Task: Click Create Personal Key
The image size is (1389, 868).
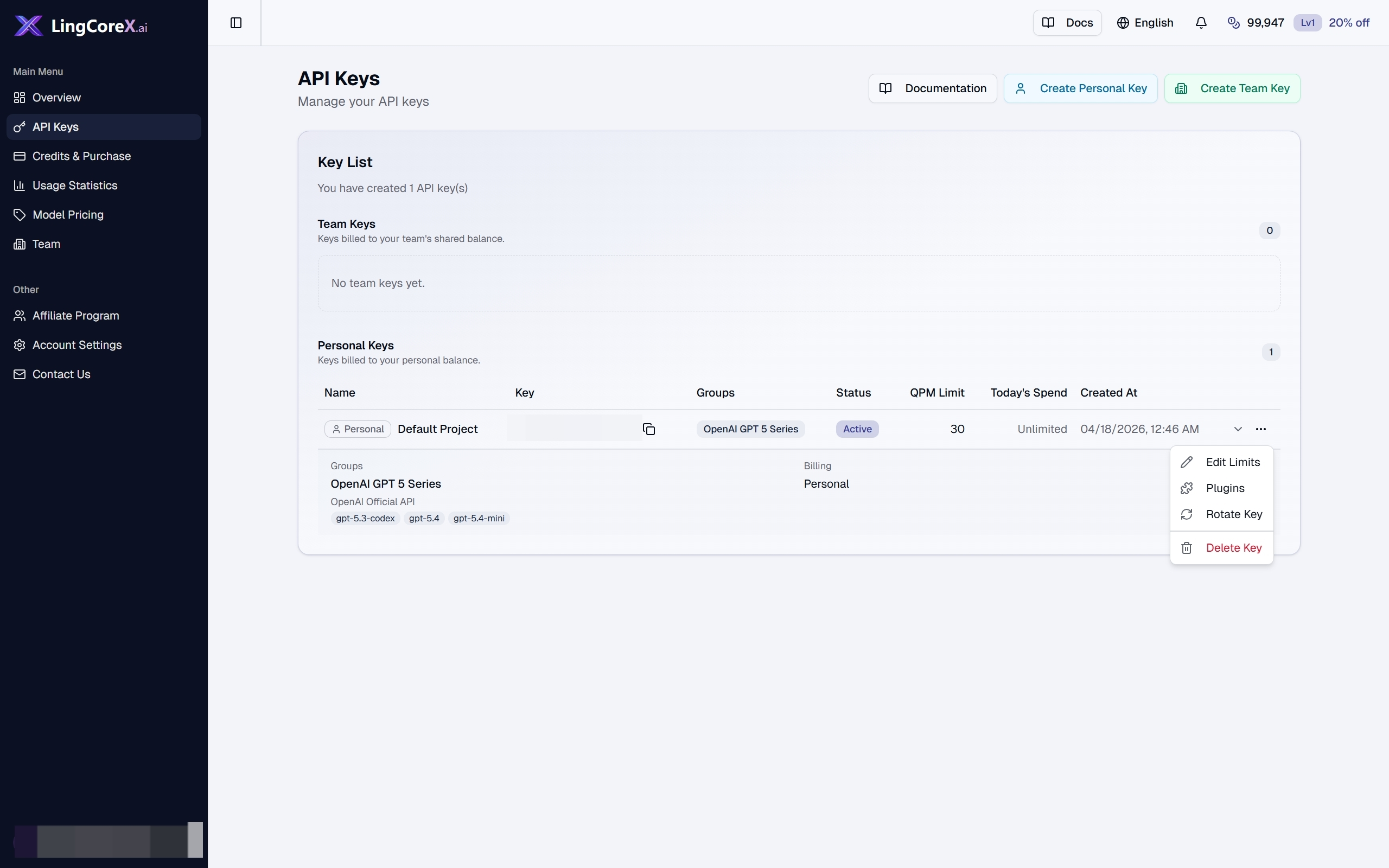Action: [1080, 88]
